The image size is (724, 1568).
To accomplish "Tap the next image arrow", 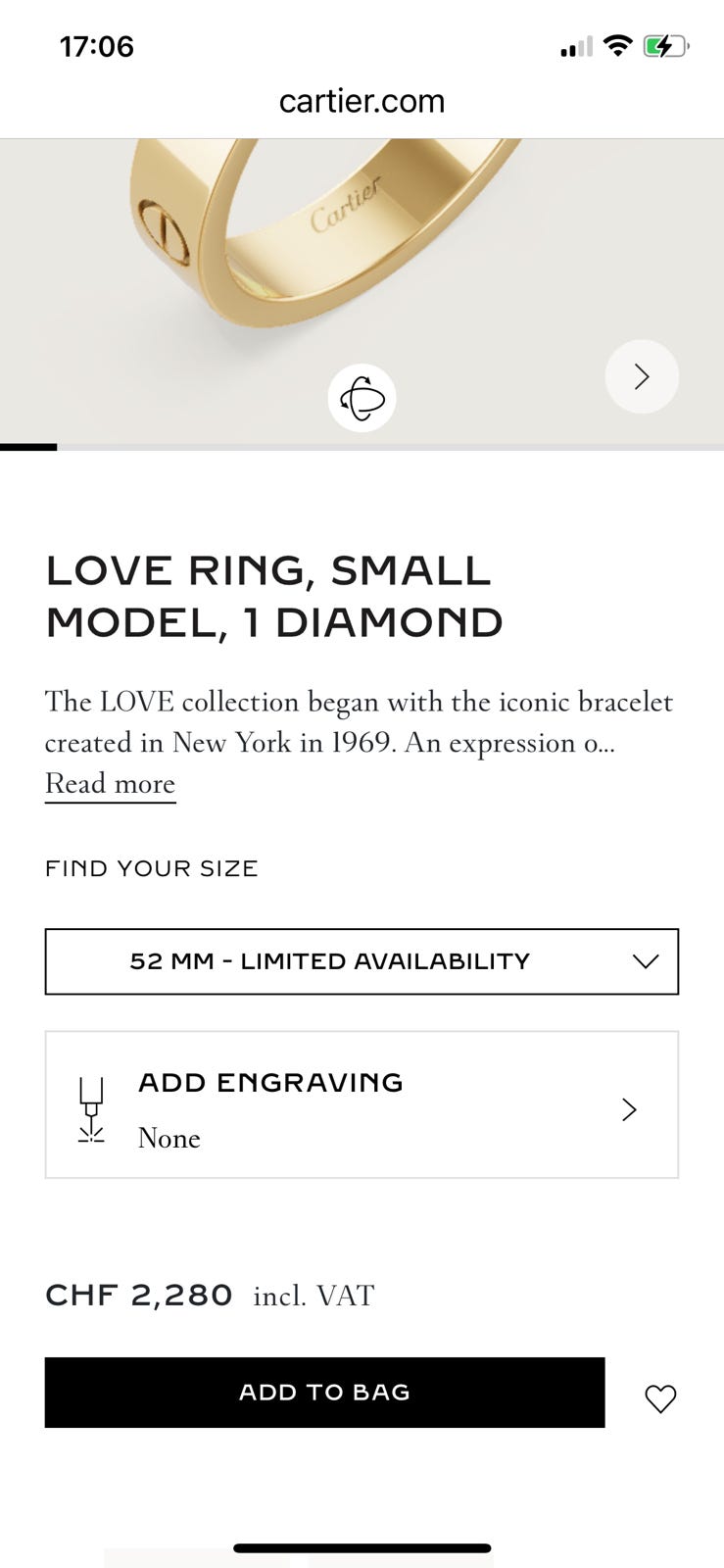I will coord(642,376).
